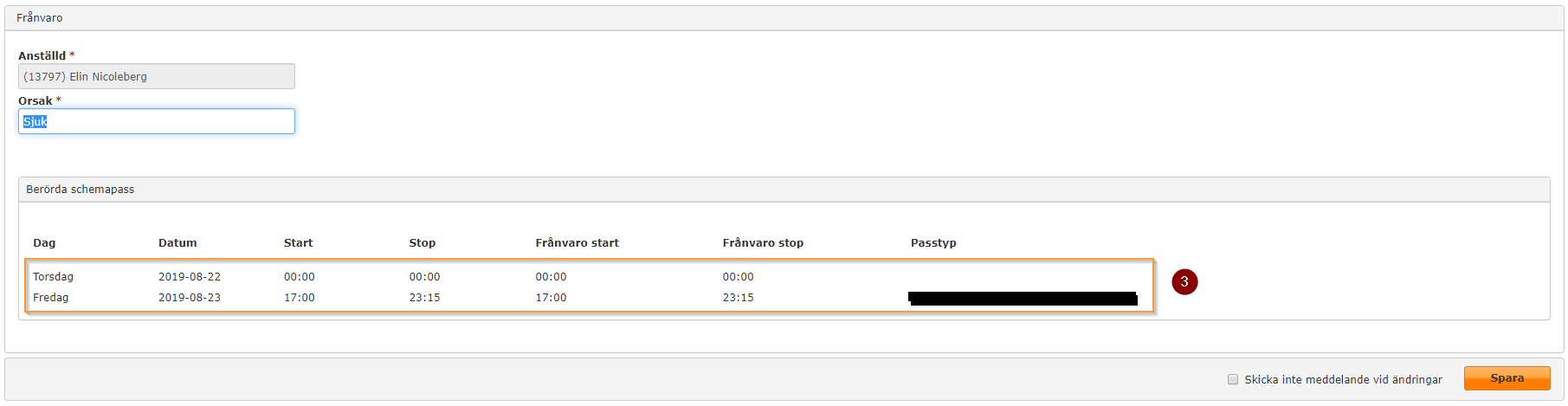This screenshot has width=1568, height=406.
Task: Select the Torsdag row day cell
Action: tap(53, 277)
